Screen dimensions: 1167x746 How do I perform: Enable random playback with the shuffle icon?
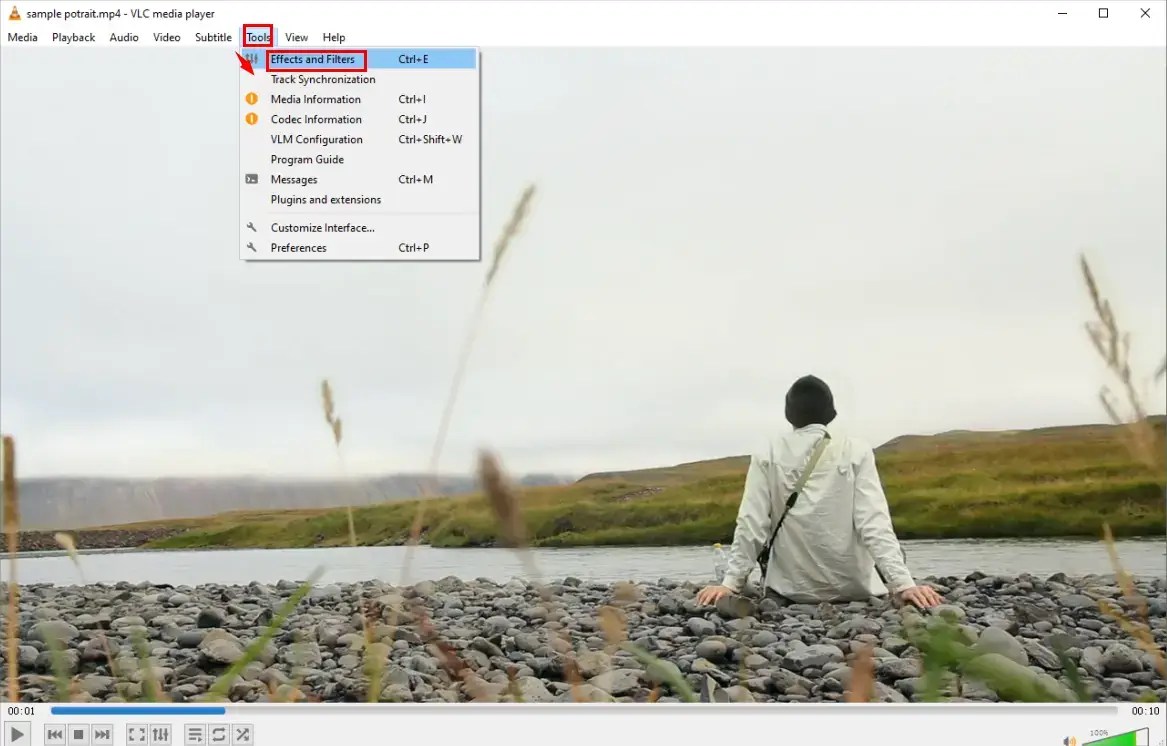click(x=242, y=733)
